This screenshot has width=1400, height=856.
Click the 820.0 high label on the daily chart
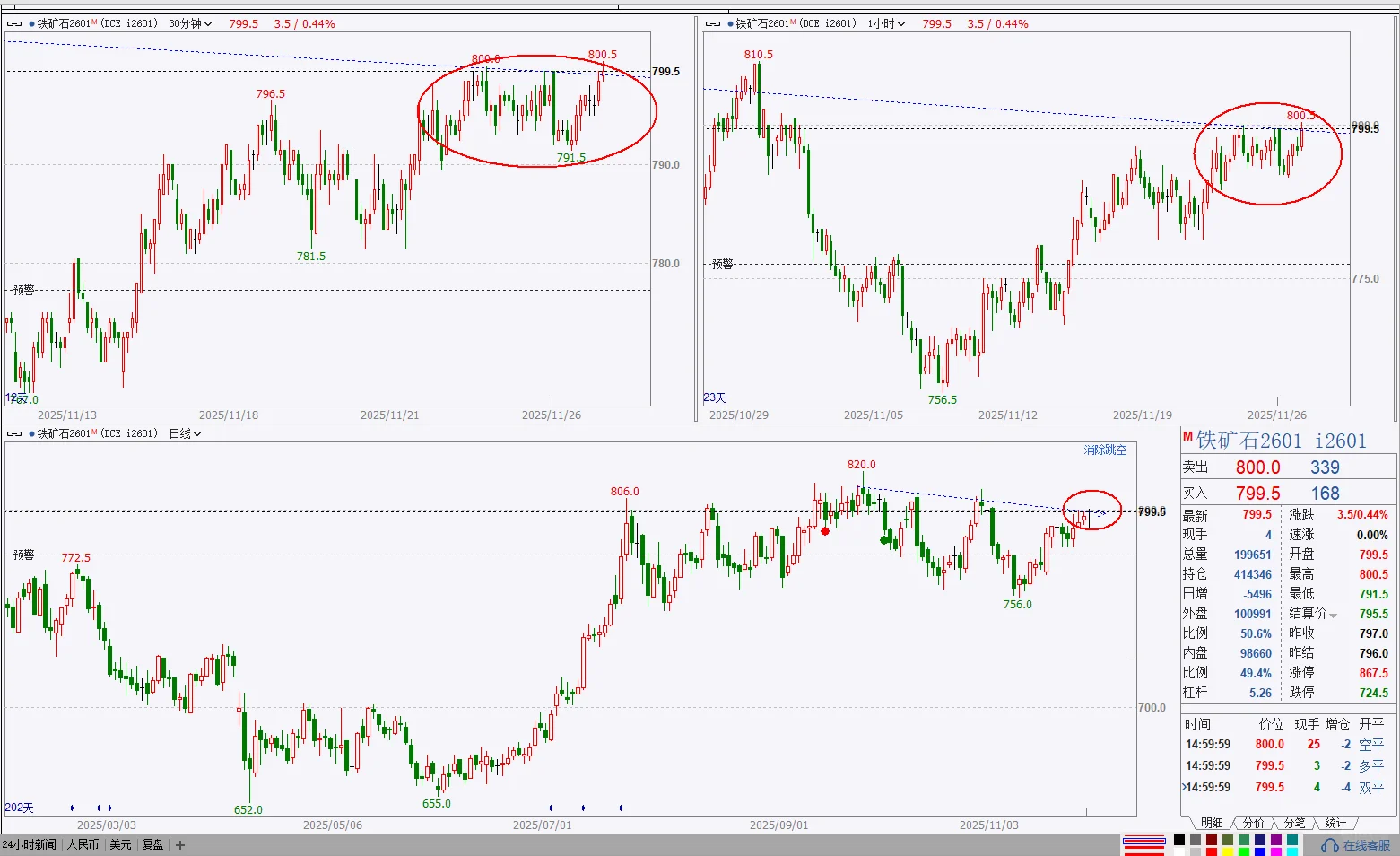pyautogui.click(x=861, y=466)
